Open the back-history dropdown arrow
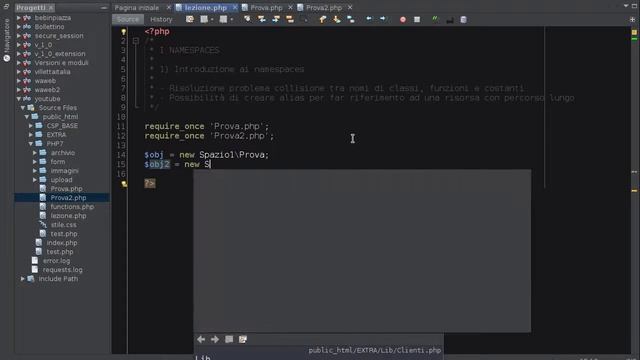 coord(212,20)
